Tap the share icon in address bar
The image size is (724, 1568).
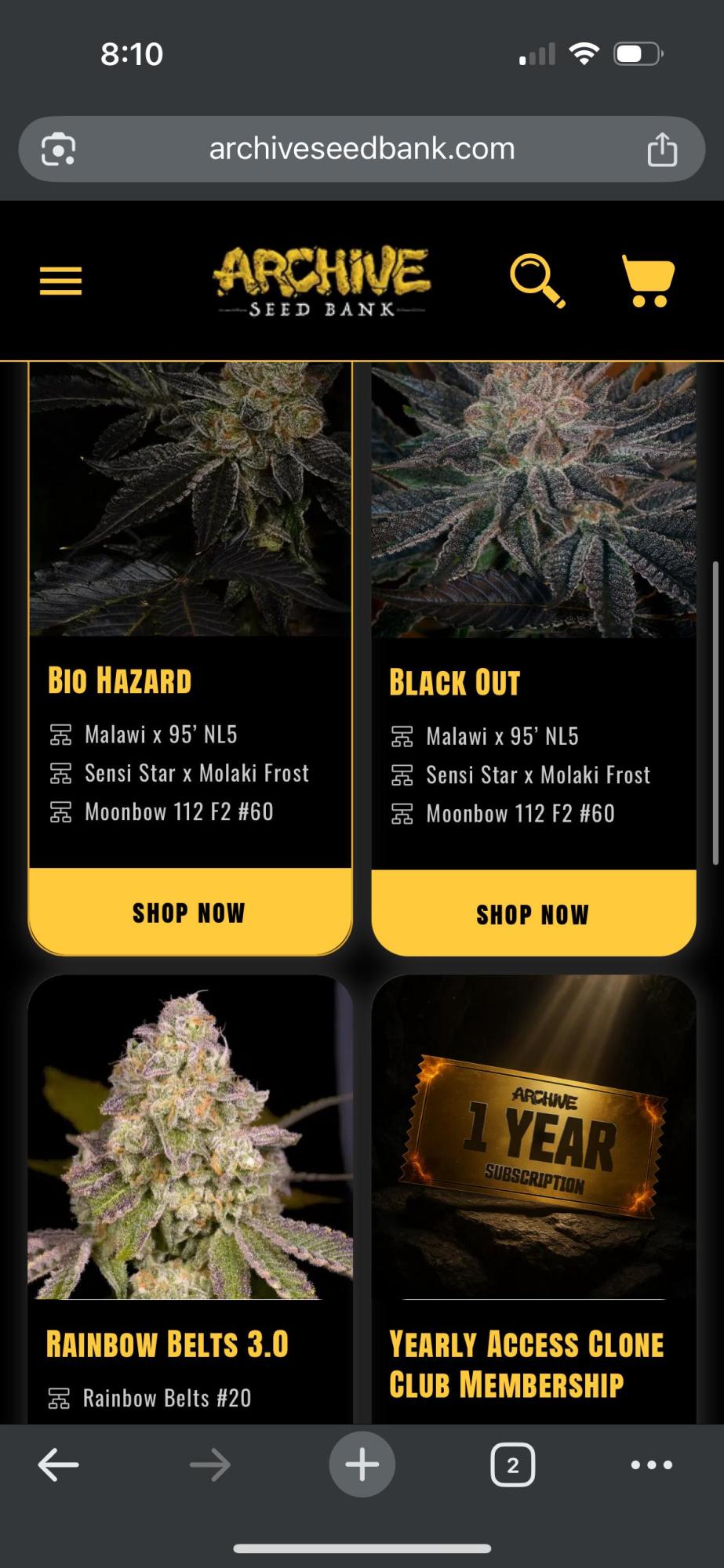(662, 149)
